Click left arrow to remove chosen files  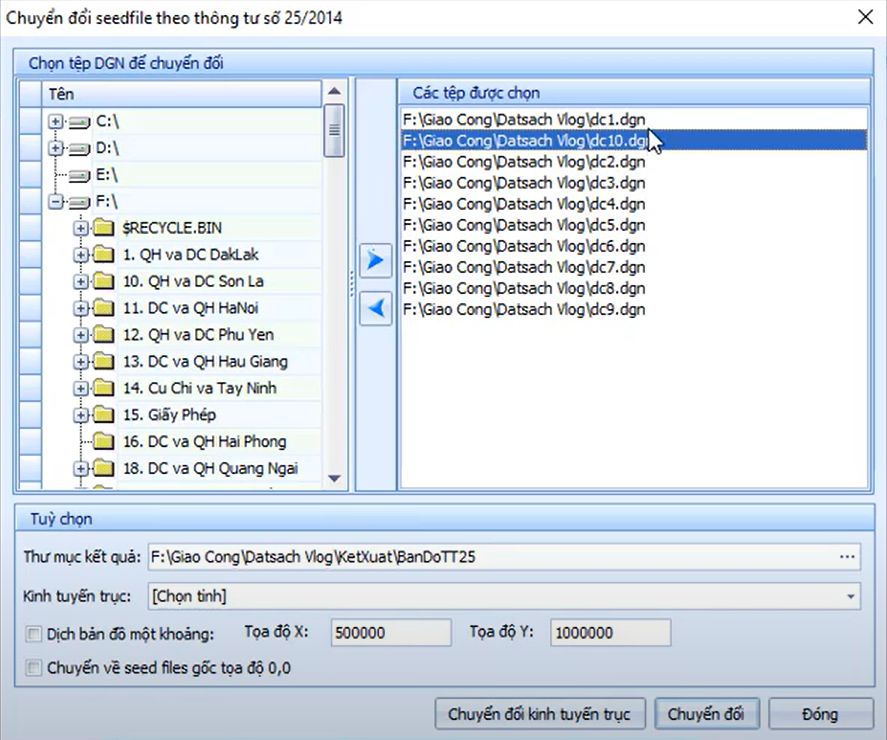pos(375,308)
